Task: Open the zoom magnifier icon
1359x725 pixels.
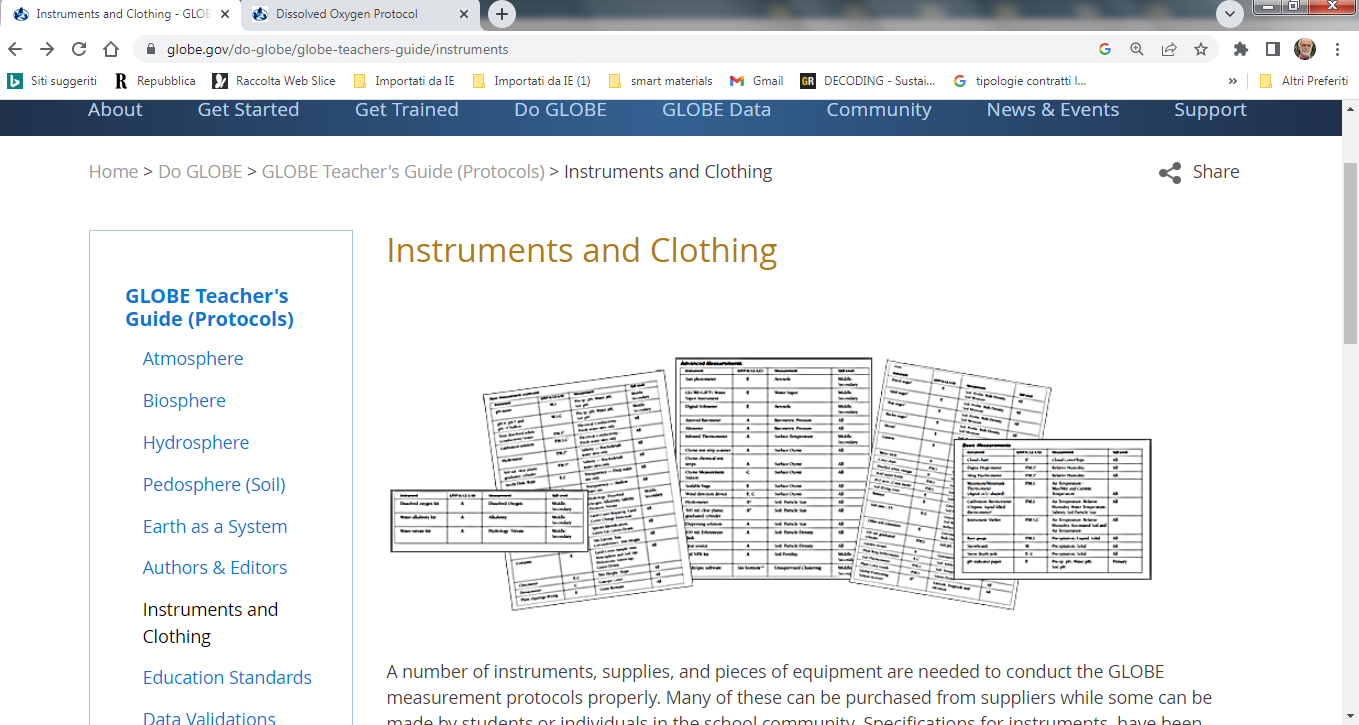Action: point(1137,49)
